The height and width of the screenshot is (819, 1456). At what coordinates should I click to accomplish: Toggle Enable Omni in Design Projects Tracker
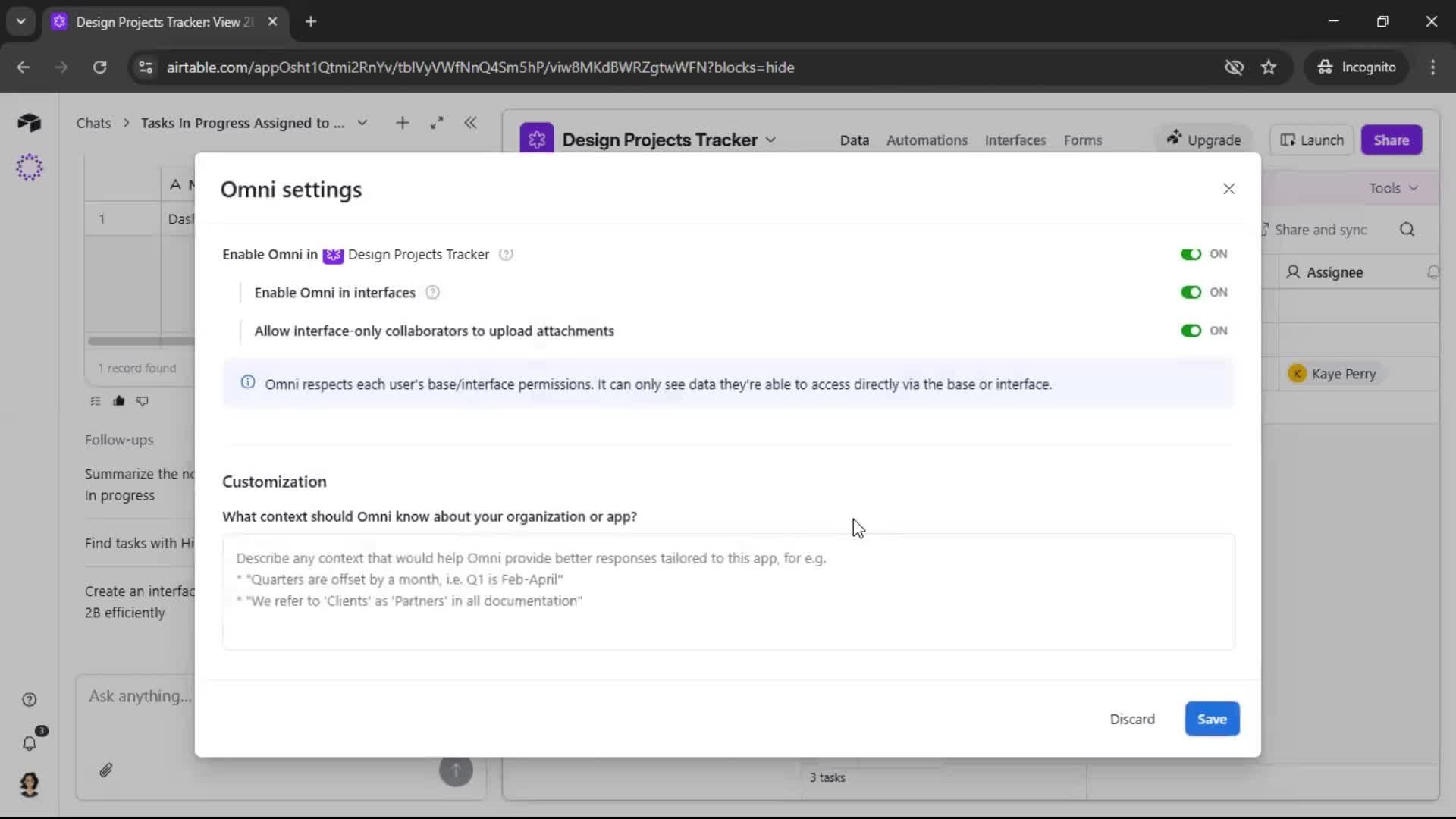1191,254
